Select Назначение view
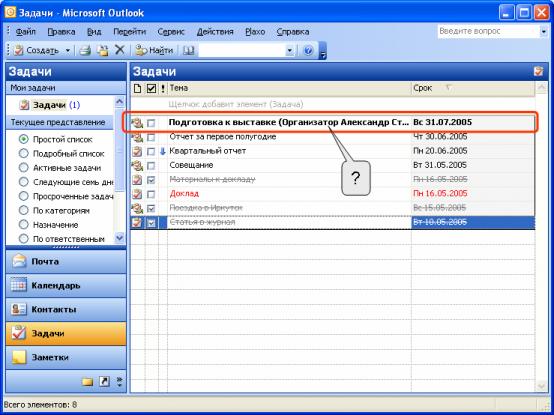554x415 pixels. 24,224
